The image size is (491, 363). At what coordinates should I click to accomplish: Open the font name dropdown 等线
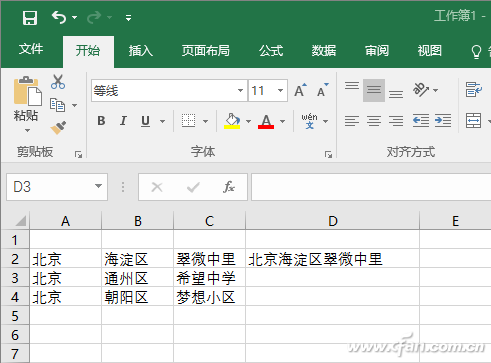(x=240, y=90)
